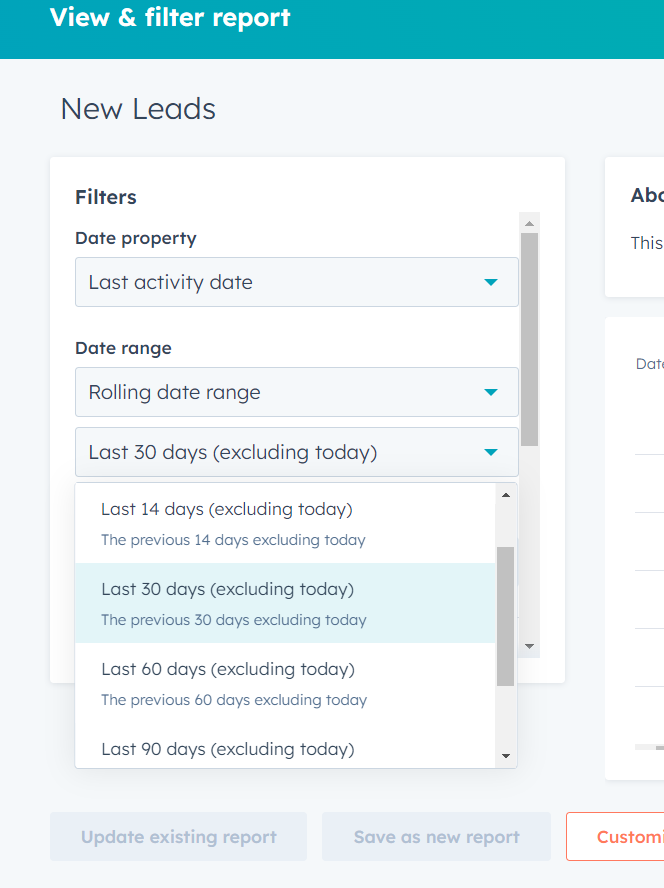Screen dimensions: 664x888
Task: Click the Rolling date range dropdown arrow
Action: coord(491,392)
